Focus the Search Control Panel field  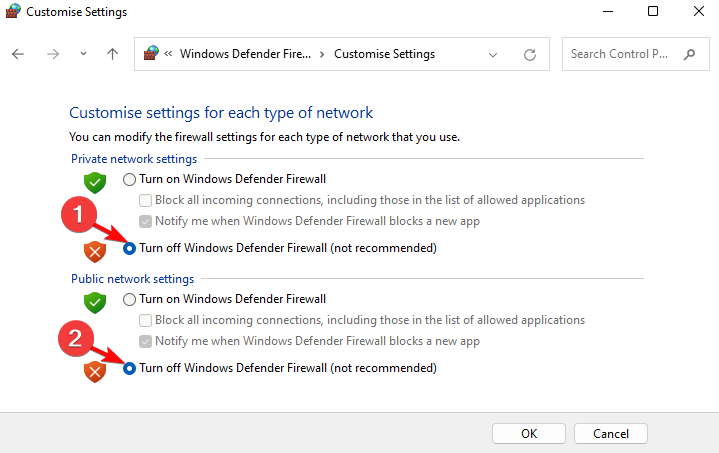click(x=636, y=54)
